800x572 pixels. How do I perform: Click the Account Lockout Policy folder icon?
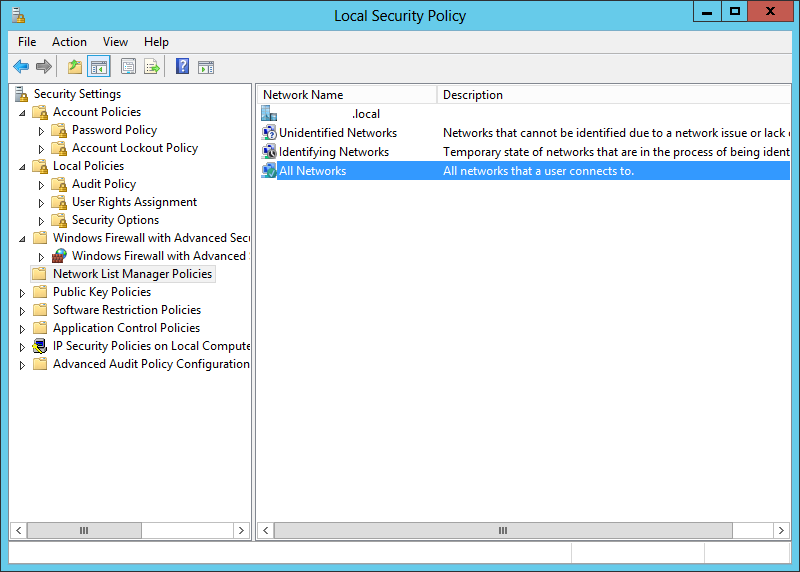coord(59,148)
